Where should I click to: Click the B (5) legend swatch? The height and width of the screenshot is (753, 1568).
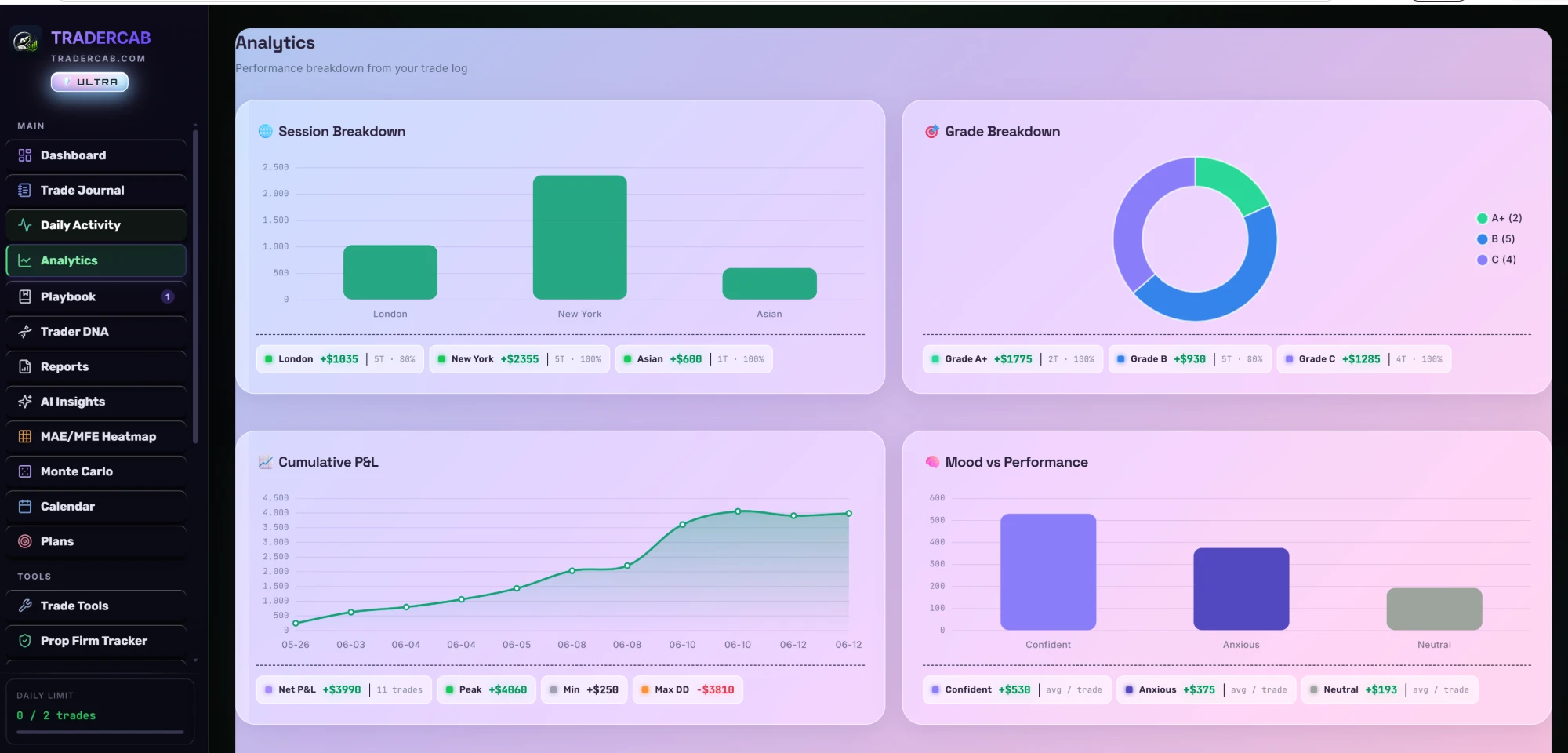(1482, 239)
